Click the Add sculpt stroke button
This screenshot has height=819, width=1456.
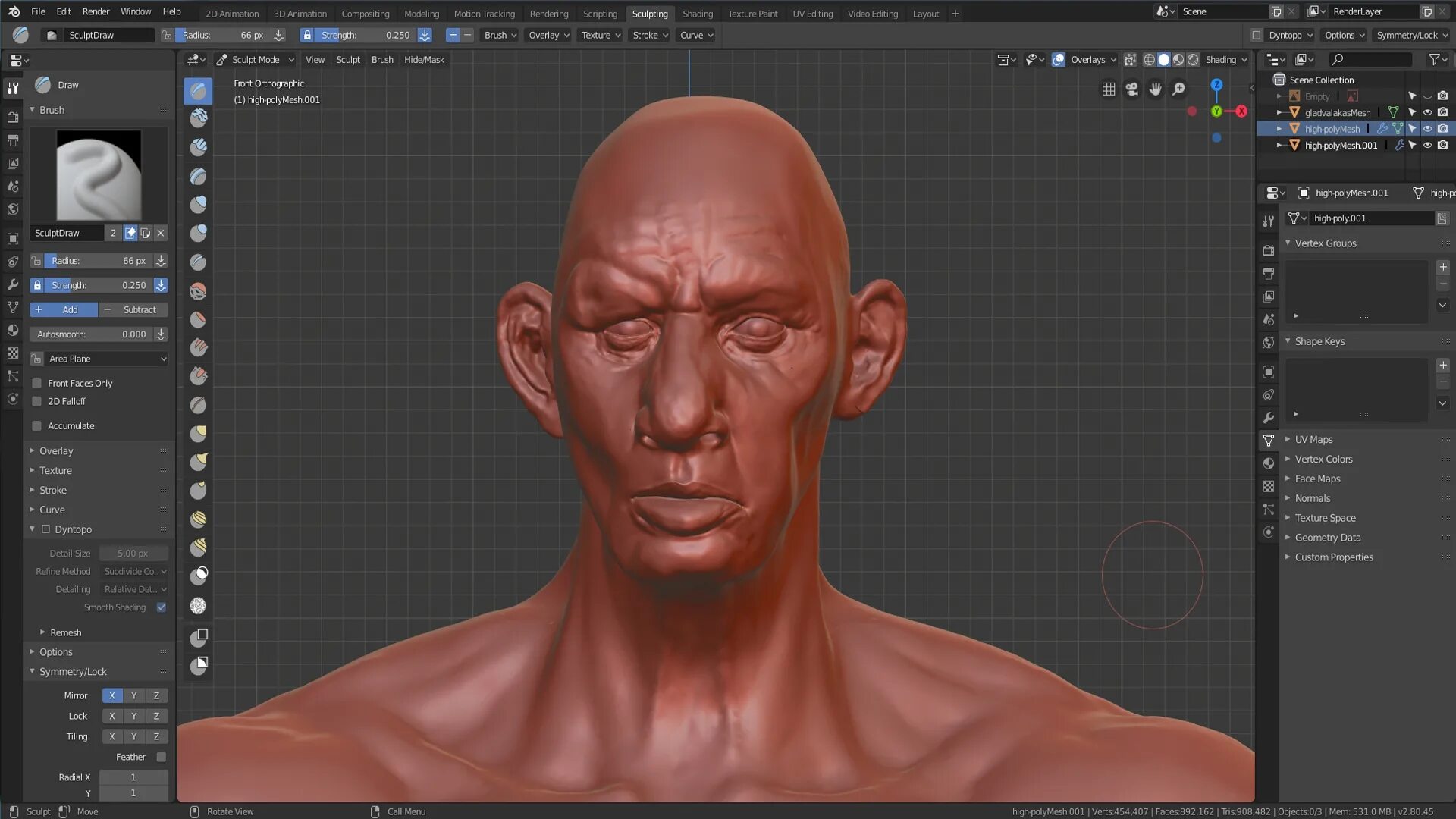click(x=62, y=309)
